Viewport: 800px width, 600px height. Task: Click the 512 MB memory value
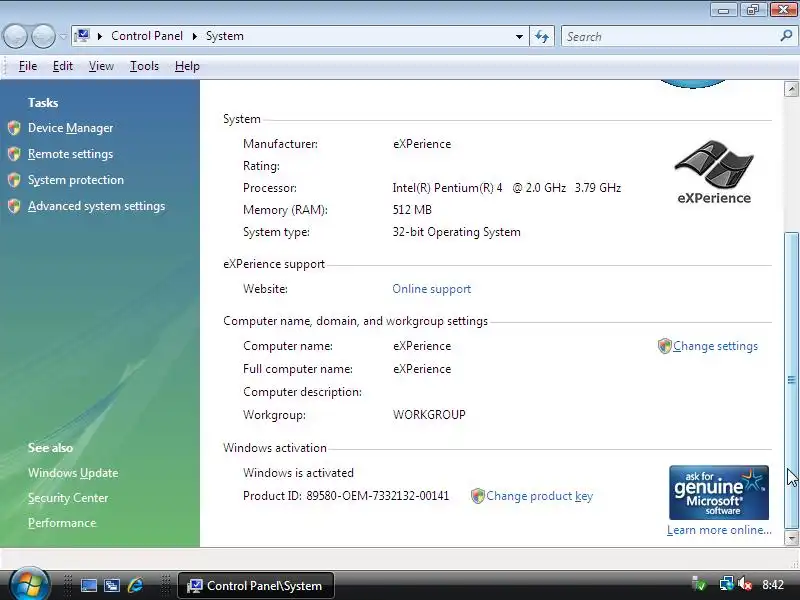412,210
